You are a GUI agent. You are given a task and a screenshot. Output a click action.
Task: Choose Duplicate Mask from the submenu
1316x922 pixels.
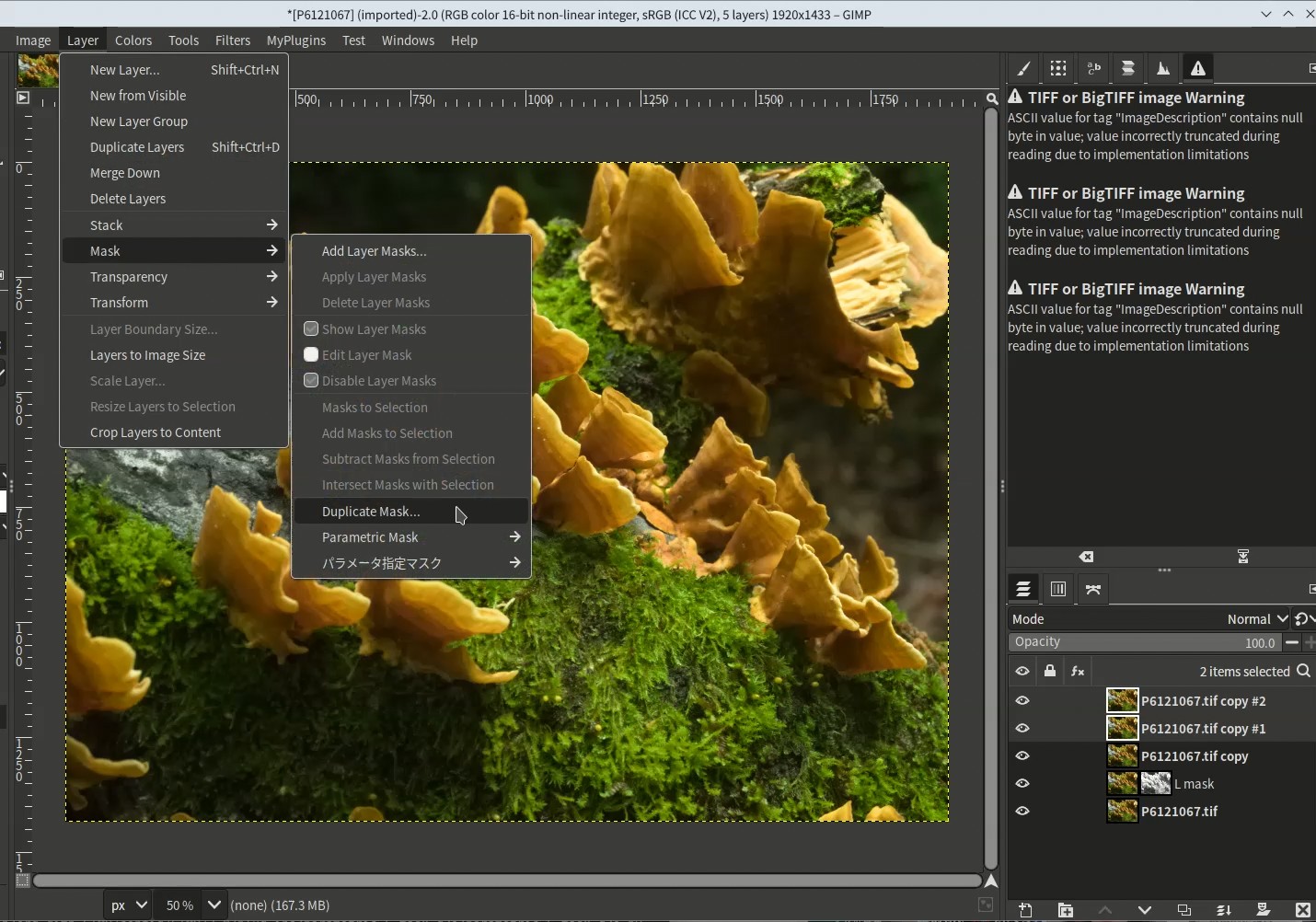coord(371,512)
